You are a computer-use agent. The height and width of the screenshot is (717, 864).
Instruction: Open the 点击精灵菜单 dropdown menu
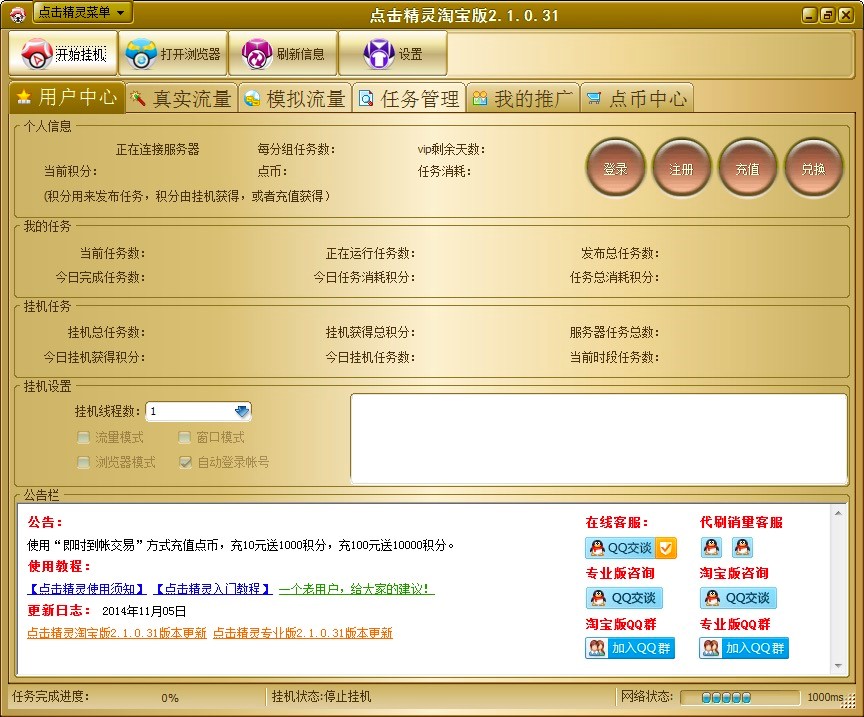point(83,12)
